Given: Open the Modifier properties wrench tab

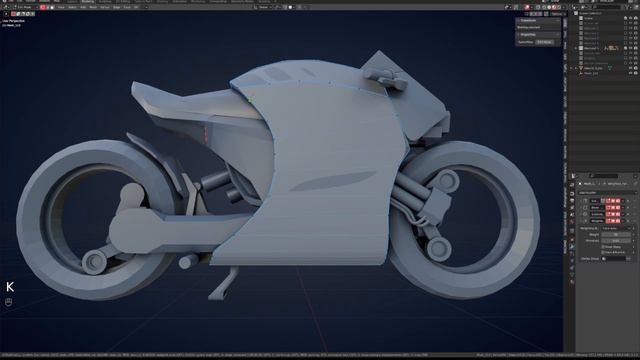Looking at the screenshot, I should (572, 247).
